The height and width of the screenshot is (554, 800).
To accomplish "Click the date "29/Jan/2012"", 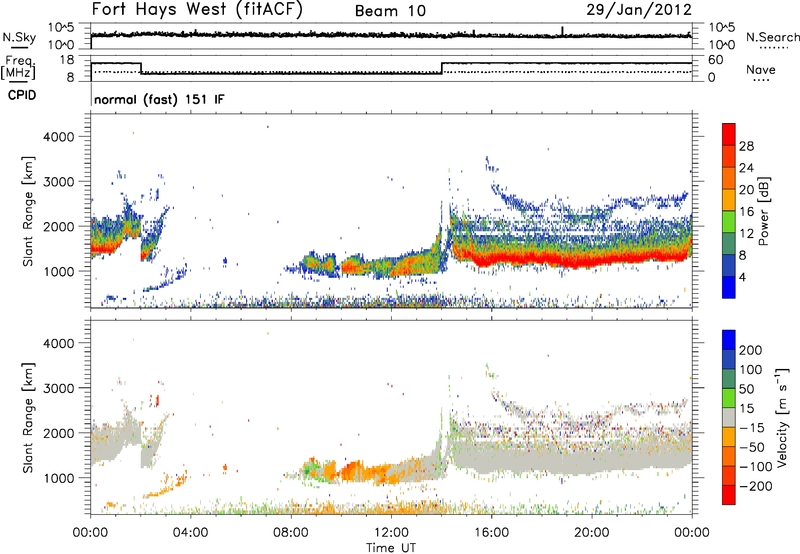I will coord(639,10).
